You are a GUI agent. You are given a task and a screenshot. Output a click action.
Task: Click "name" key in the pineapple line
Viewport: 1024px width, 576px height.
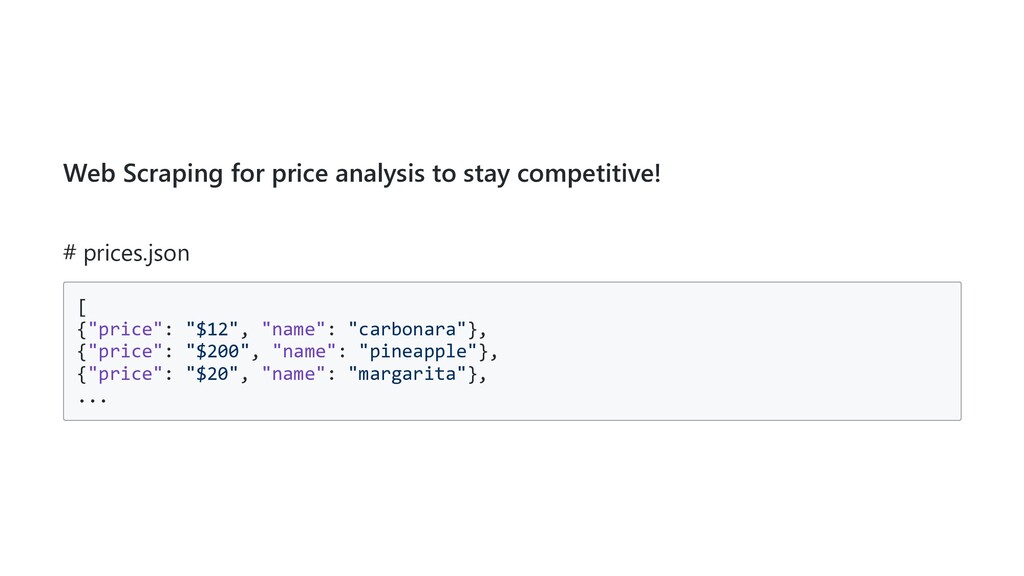(x=304, y=351)
